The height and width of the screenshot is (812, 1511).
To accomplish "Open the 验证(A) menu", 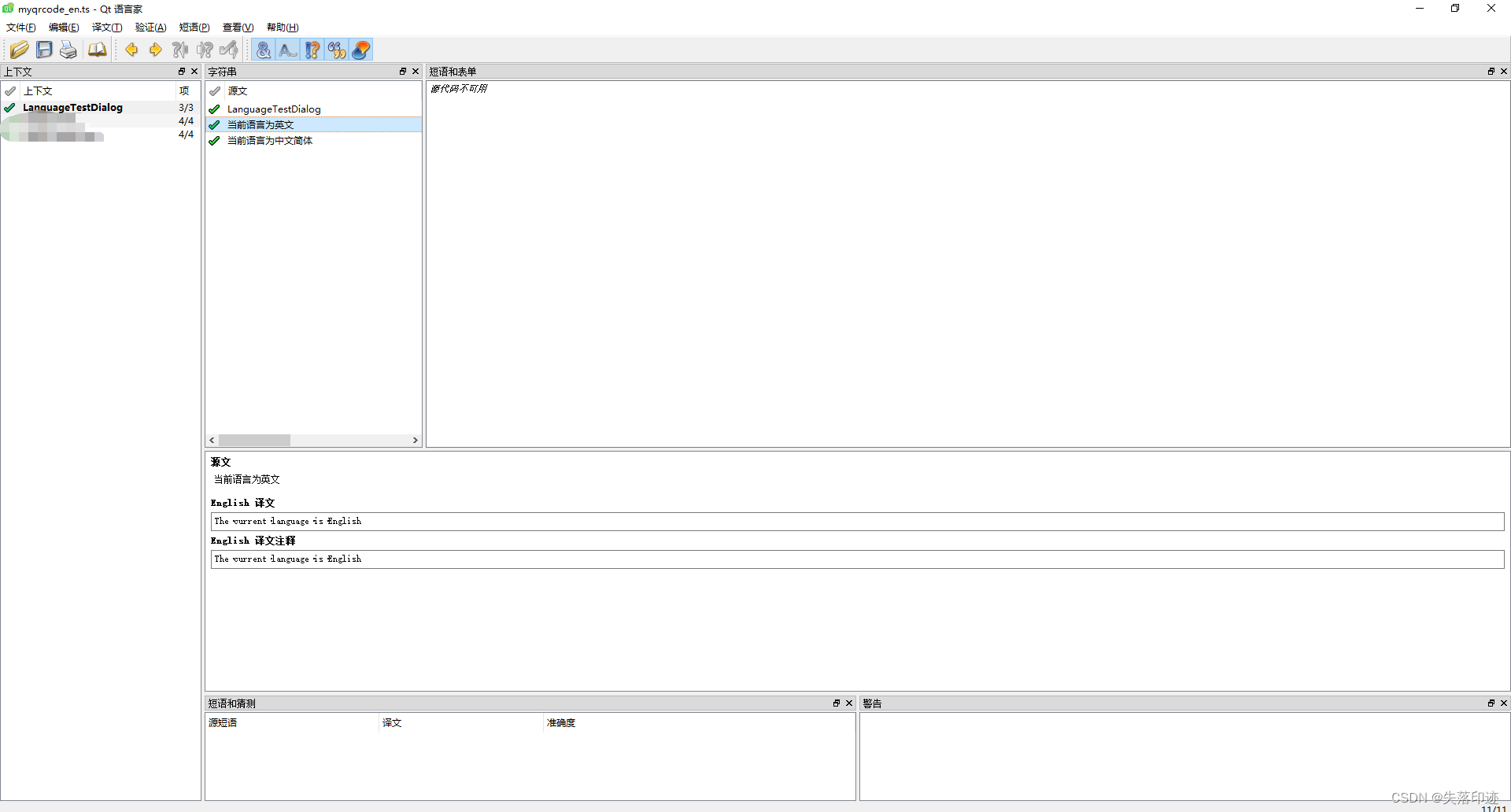I will 150,28.
